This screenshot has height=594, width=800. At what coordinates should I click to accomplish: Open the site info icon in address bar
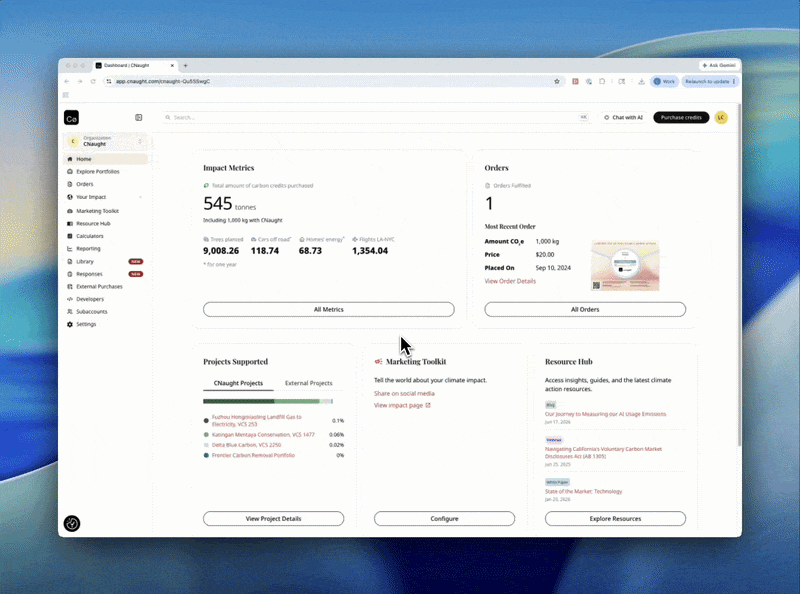tap(109, 81)
